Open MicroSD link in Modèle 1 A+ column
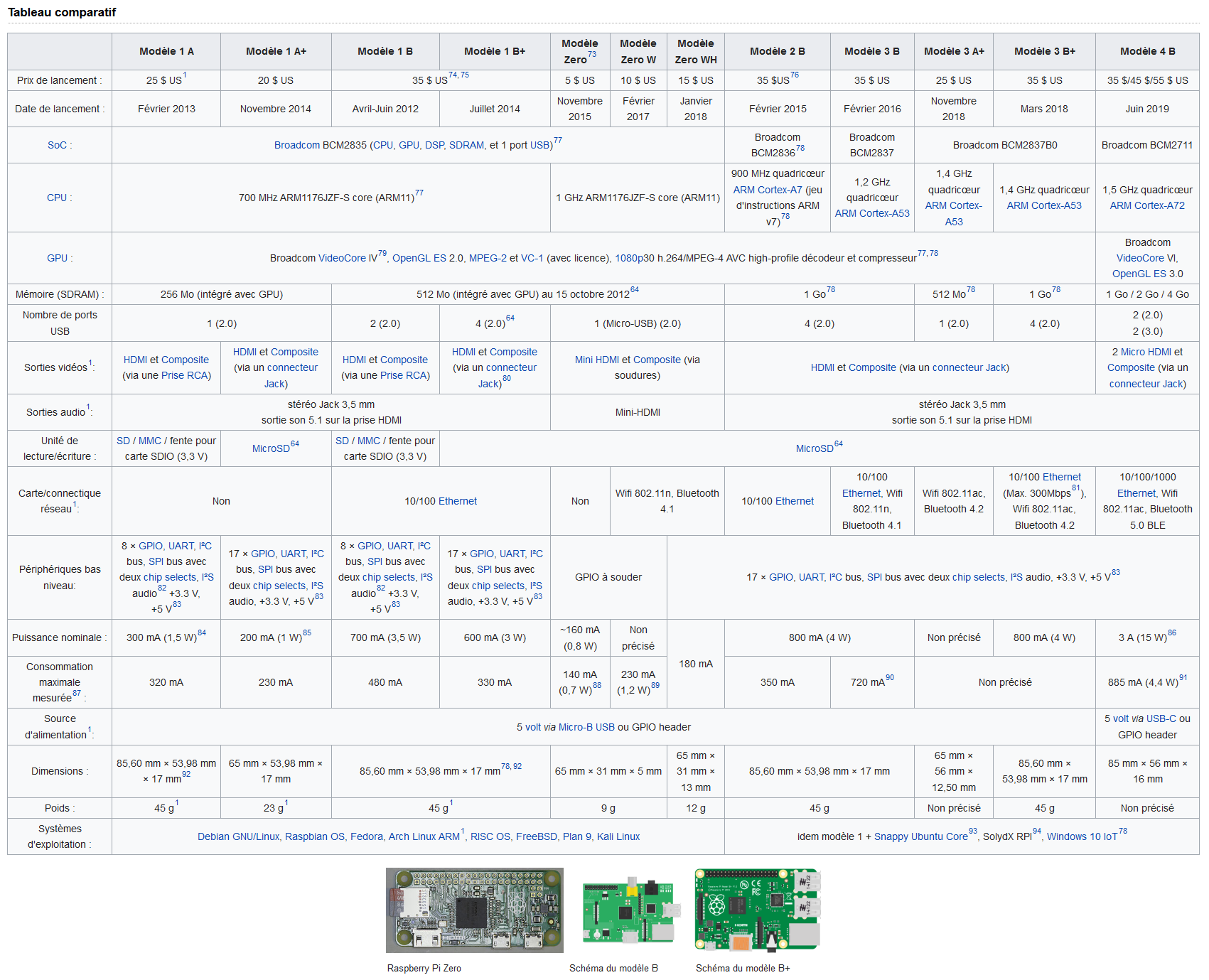The width and height of the screenshot is (1209, 980). pos(271,448)
